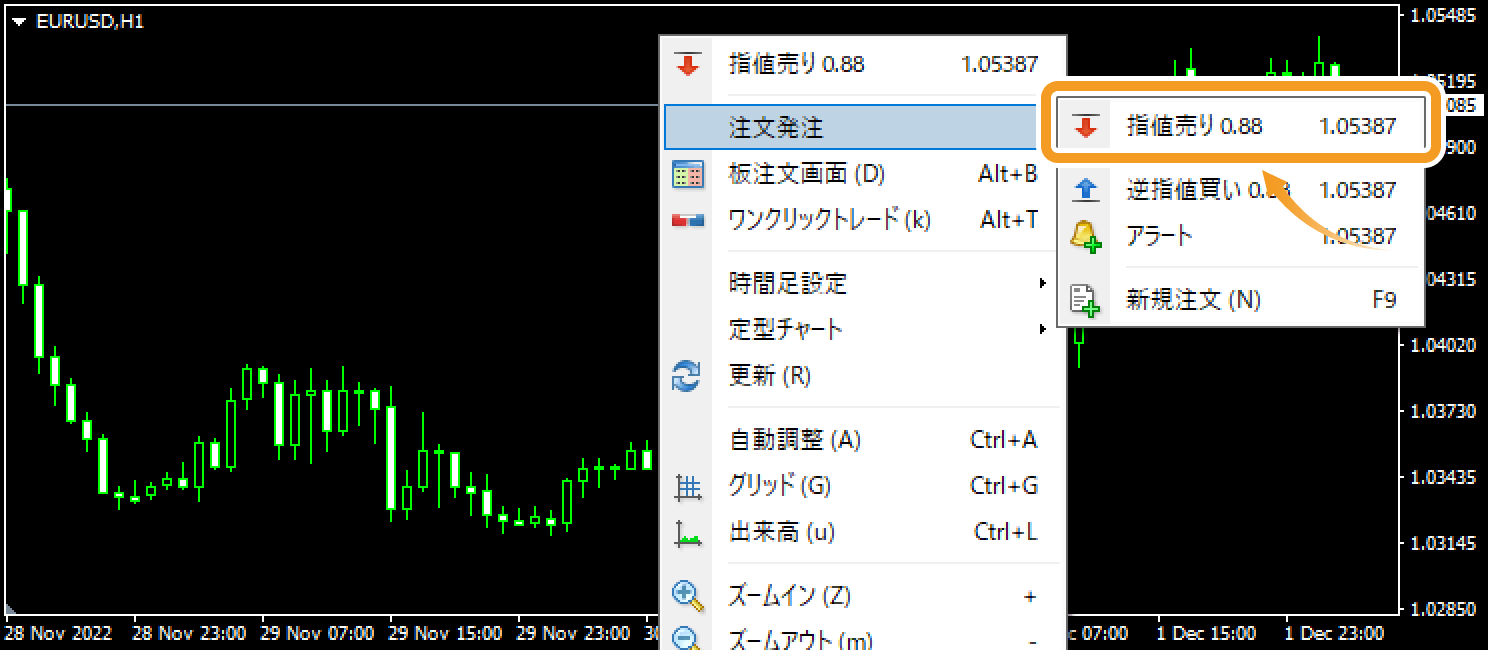Select 自動調整 (A) menu entry
The height and width of the screenshot is (650, 1488).
click(862, 440)
